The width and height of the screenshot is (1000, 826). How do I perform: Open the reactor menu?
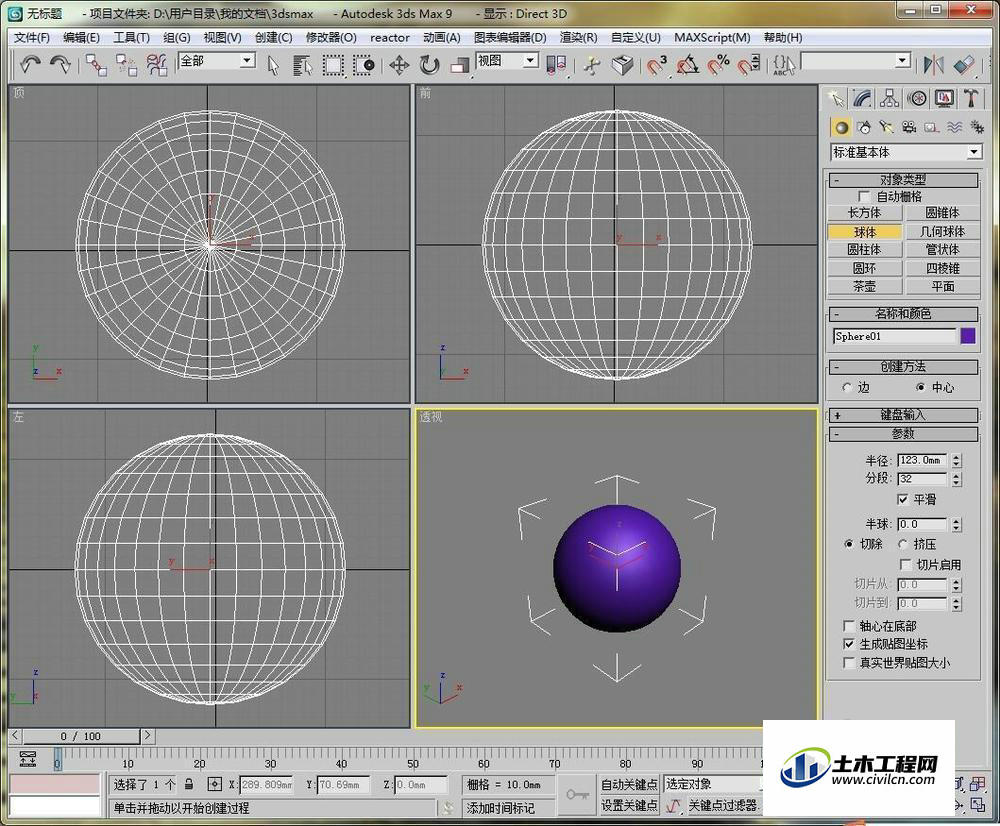(x=390, y=38)
